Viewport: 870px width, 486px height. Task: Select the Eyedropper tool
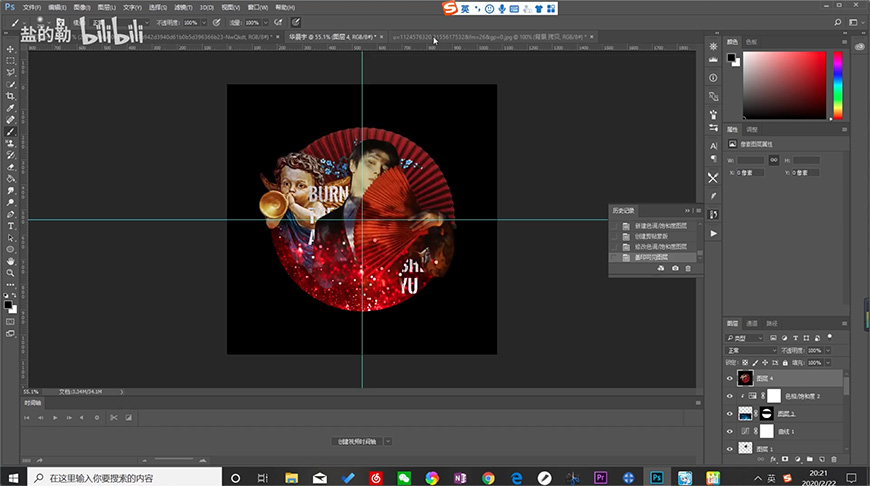pyautogui.click(x=10, y=108)
